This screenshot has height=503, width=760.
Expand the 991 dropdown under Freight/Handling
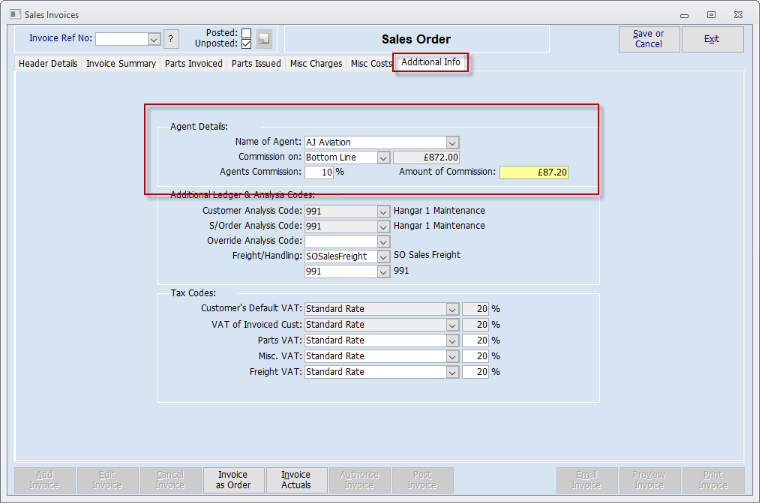[383, 272]
